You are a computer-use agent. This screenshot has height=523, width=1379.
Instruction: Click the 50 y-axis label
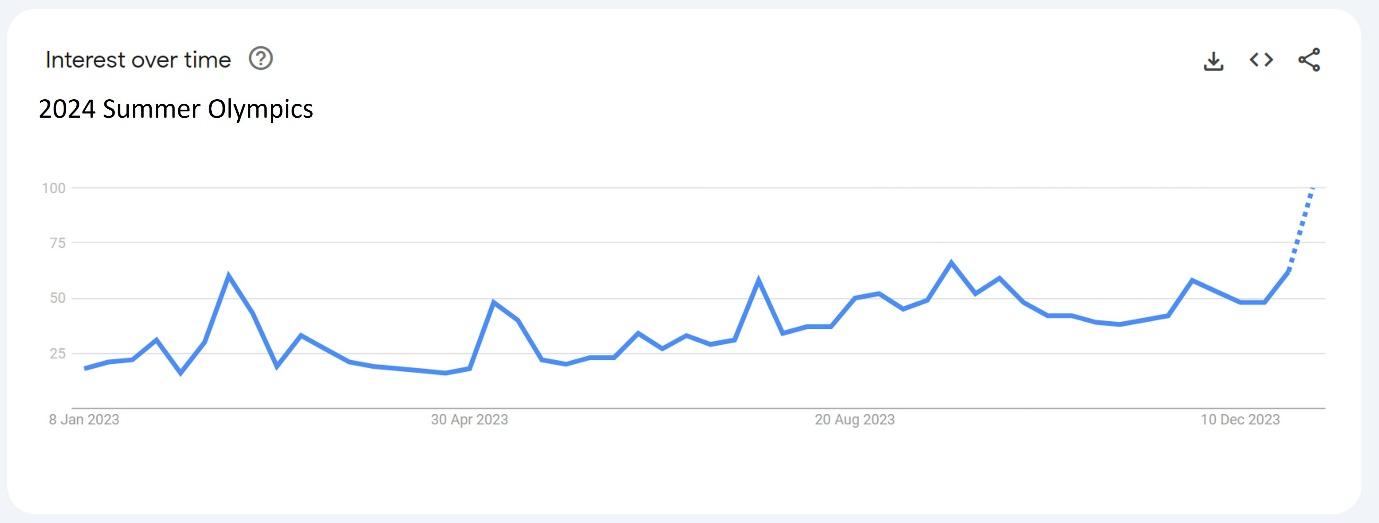pyautogui.click(x=57, y=298)
